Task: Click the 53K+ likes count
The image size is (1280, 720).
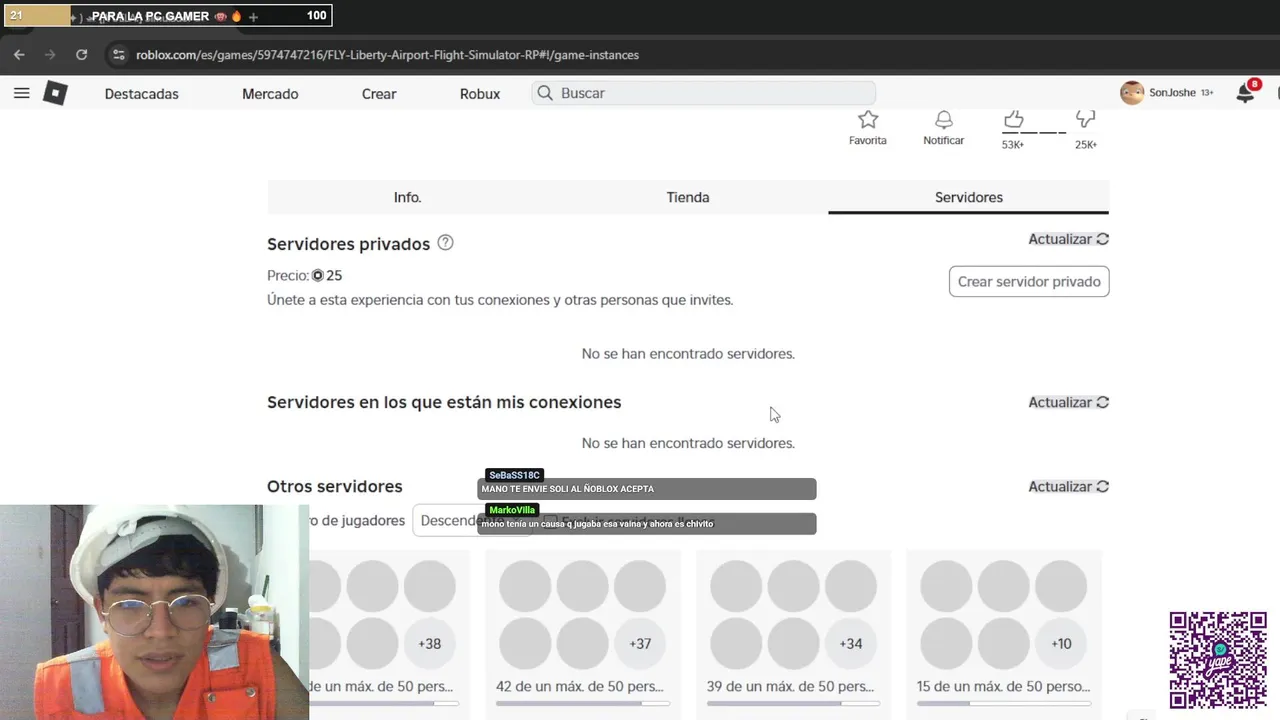Action: click(x=1013, y=145)
